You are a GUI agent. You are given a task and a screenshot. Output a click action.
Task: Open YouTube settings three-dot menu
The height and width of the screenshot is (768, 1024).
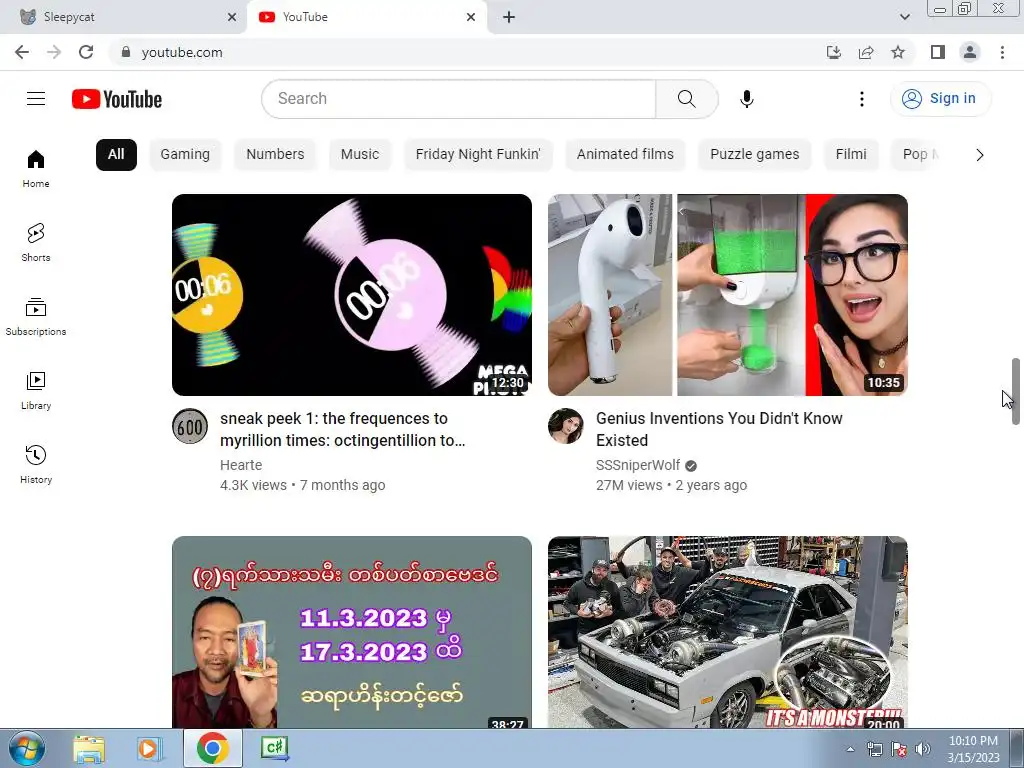[861, 99]
